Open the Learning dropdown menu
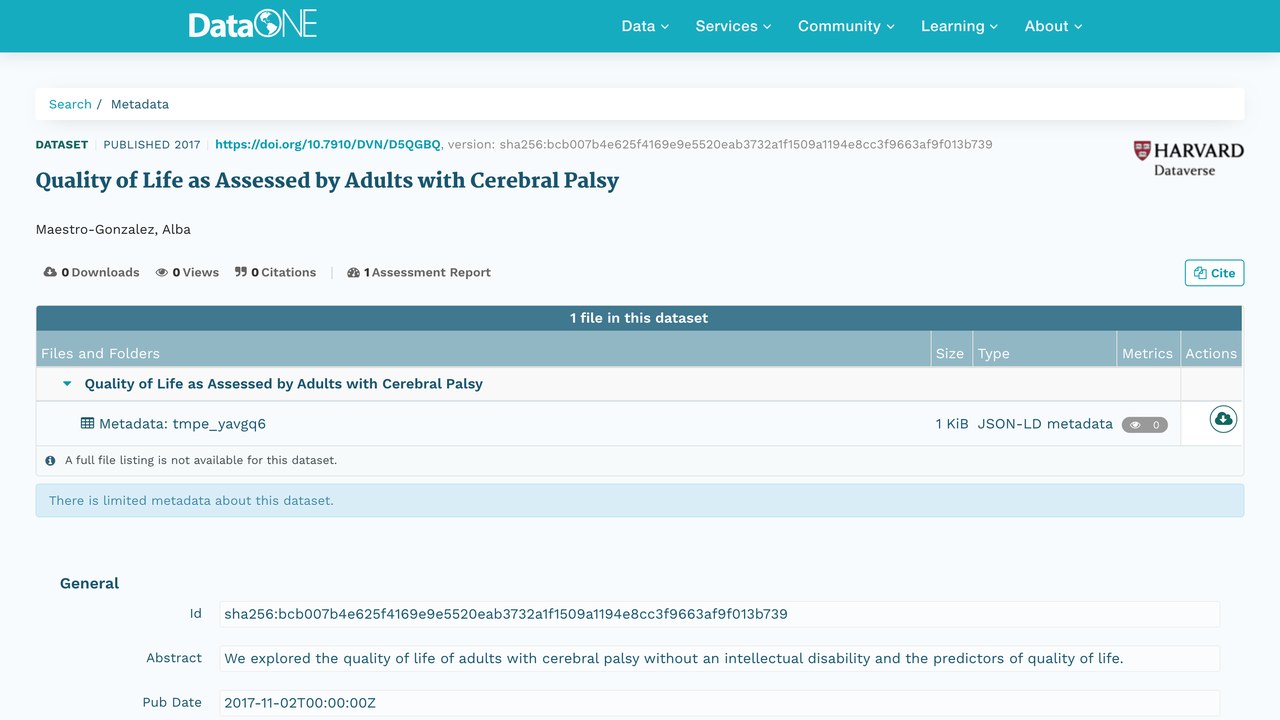Screen dimensions: 1280x720 (959, 26)
